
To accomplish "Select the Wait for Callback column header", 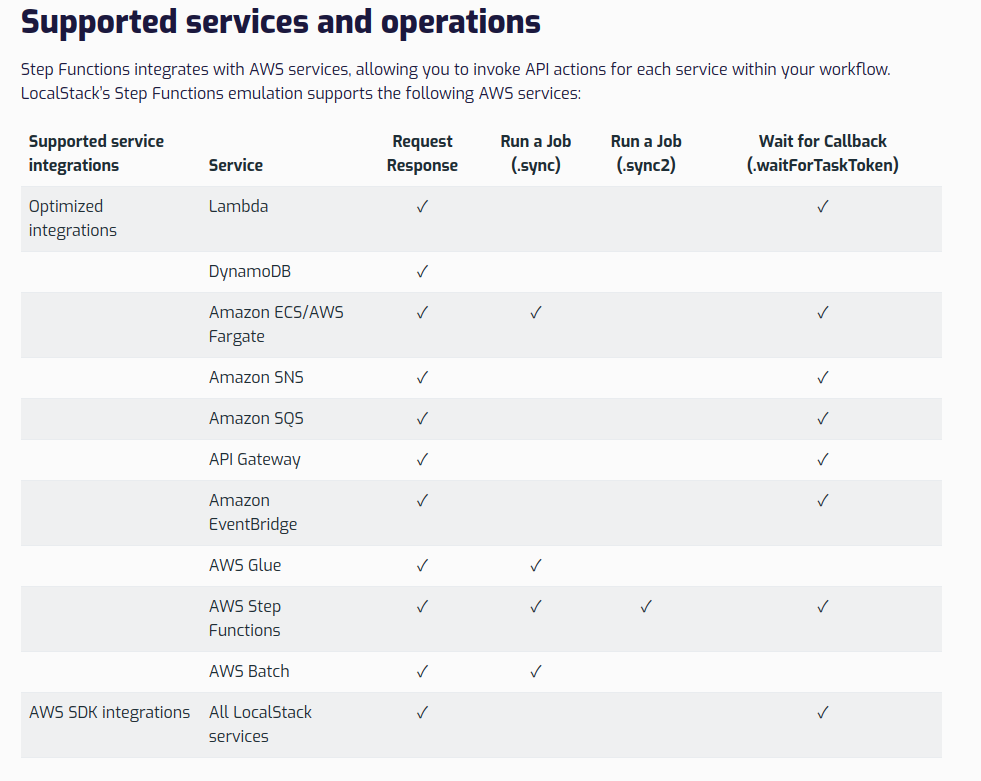I will coord(823,153).
